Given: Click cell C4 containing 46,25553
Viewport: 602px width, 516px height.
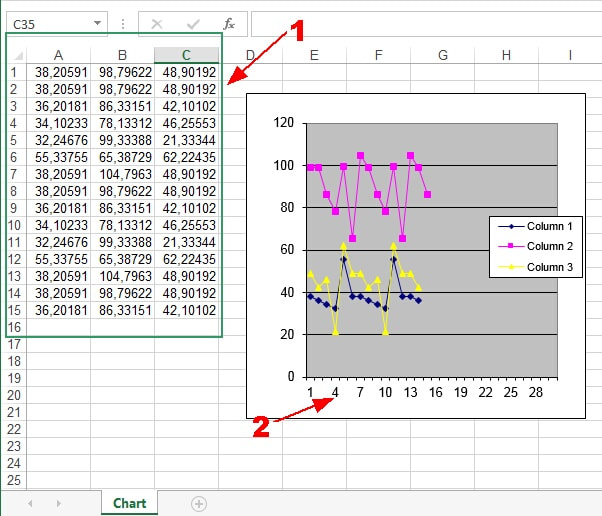Looking at the screenshot, I should 186,123.
